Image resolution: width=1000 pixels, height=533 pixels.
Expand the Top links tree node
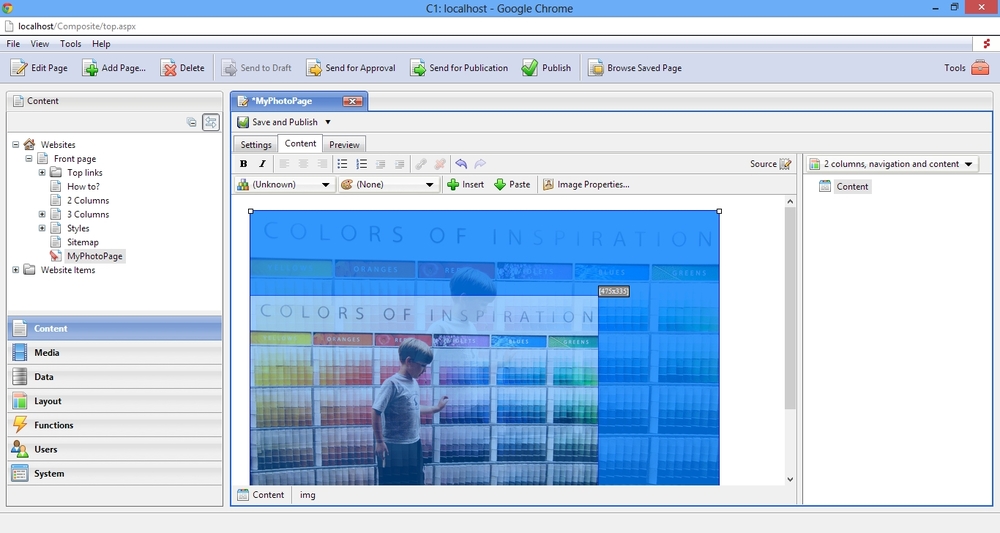coord(42,173)
